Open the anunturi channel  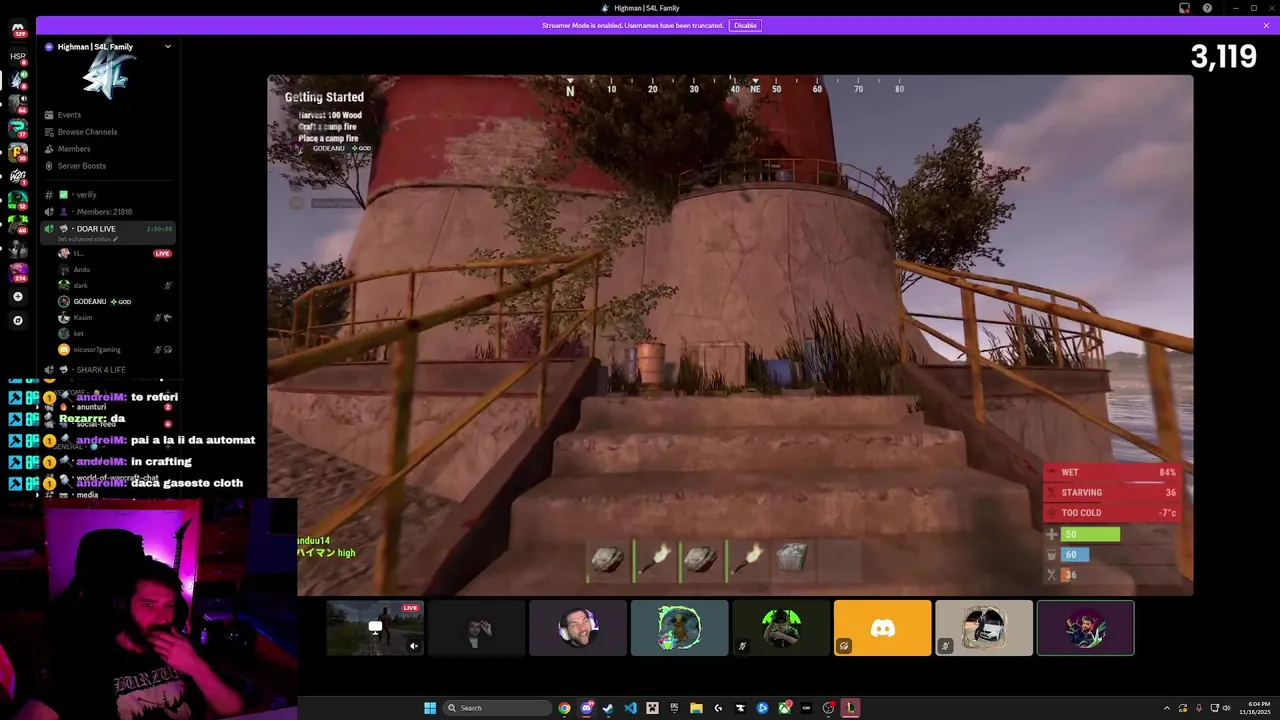(91, 407)
